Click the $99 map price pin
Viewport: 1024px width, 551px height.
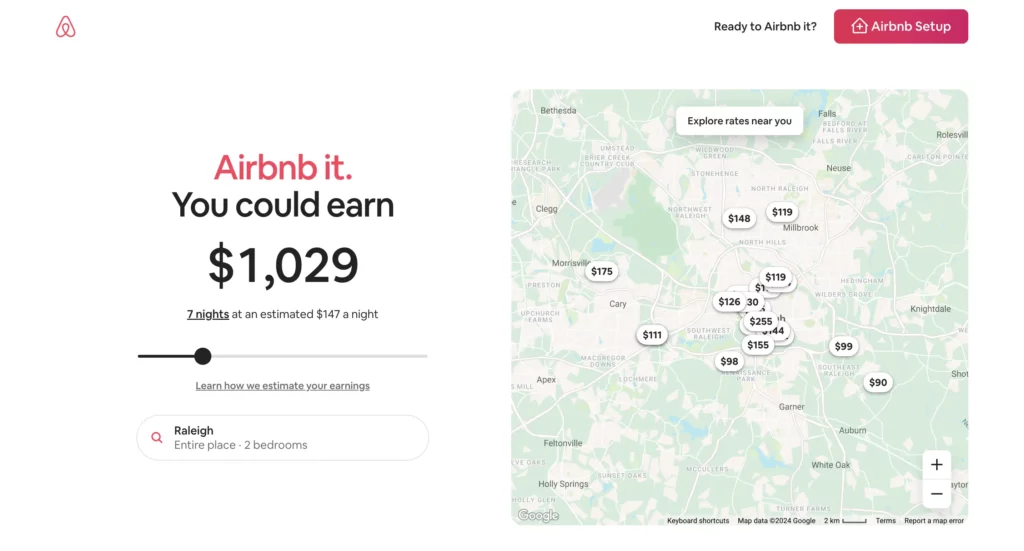point(843,347)
